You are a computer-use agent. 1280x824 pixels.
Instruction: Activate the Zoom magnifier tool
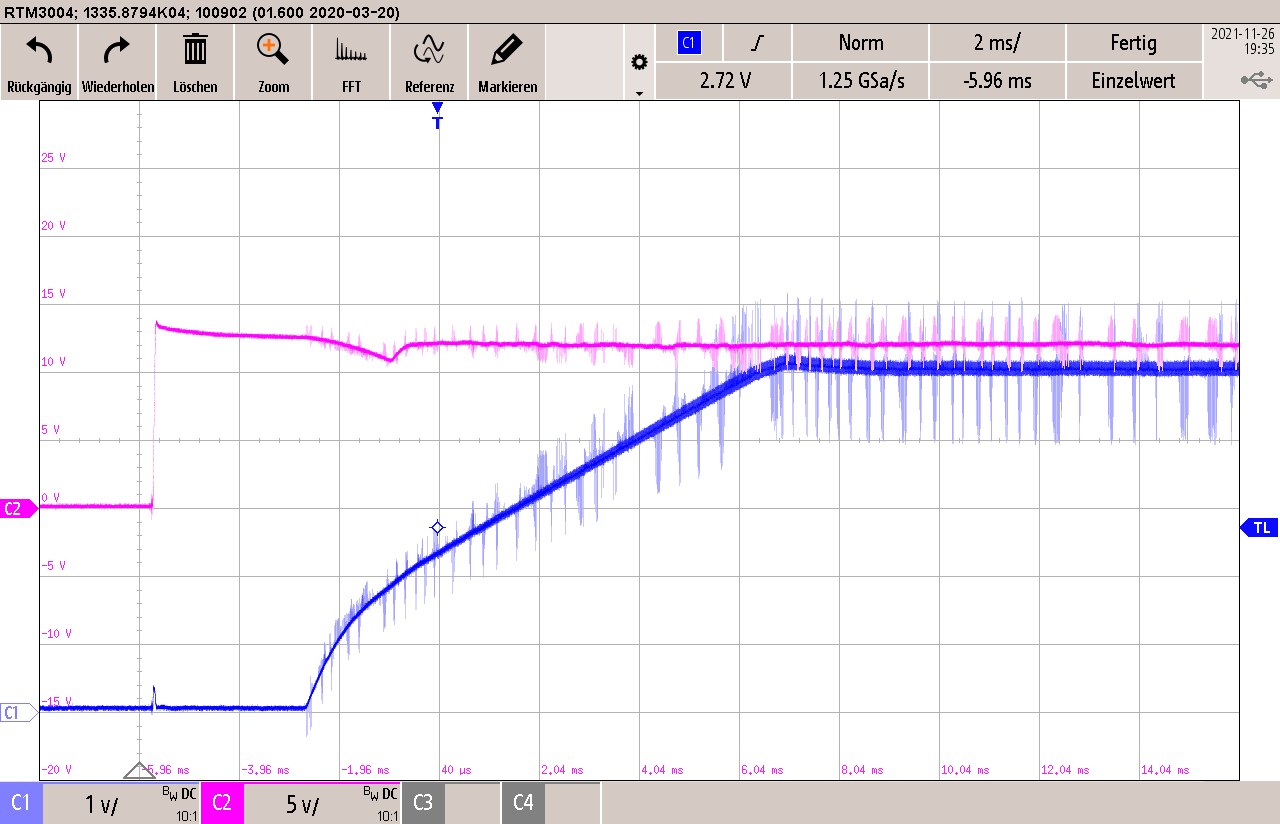[273, 49]
